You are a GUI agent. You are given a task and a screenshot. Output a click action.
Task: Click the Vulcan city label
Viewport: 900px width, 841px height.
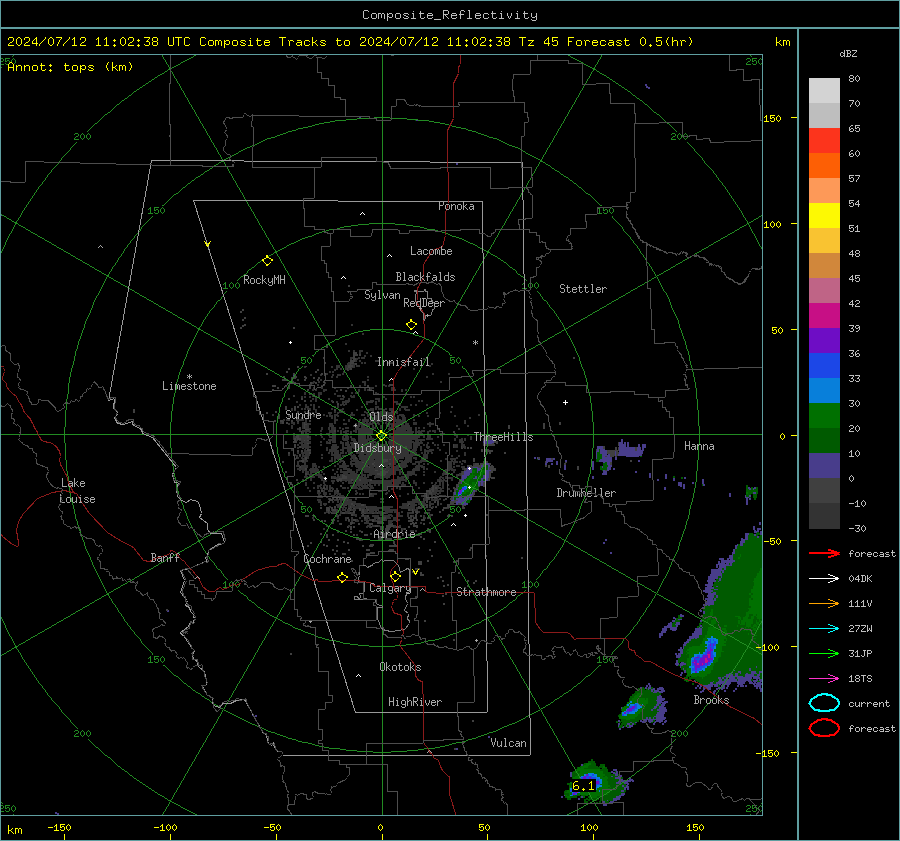[x=509, y=743]
